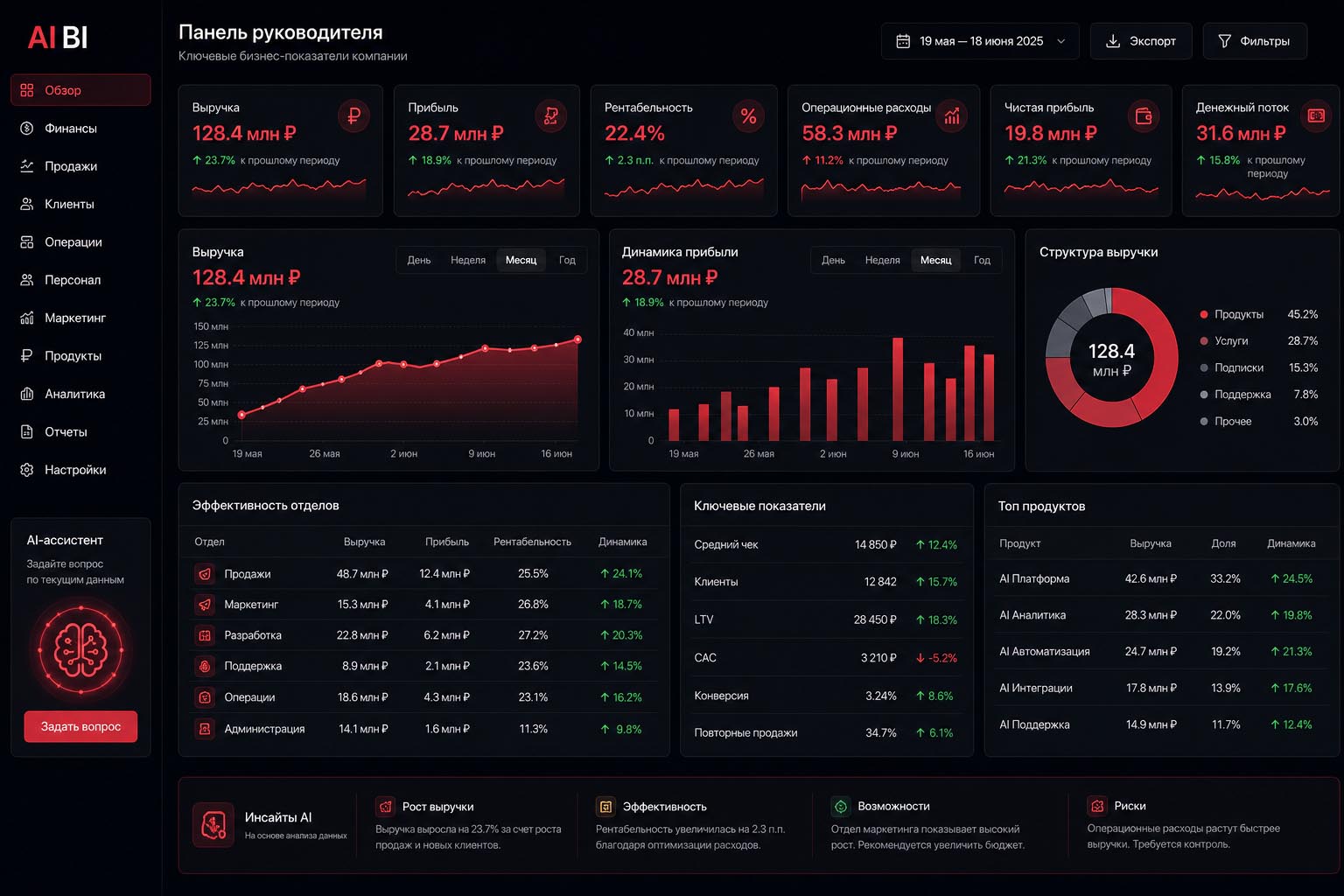Click the bar chart icon in Операционные расходы card

coord(952,115)
